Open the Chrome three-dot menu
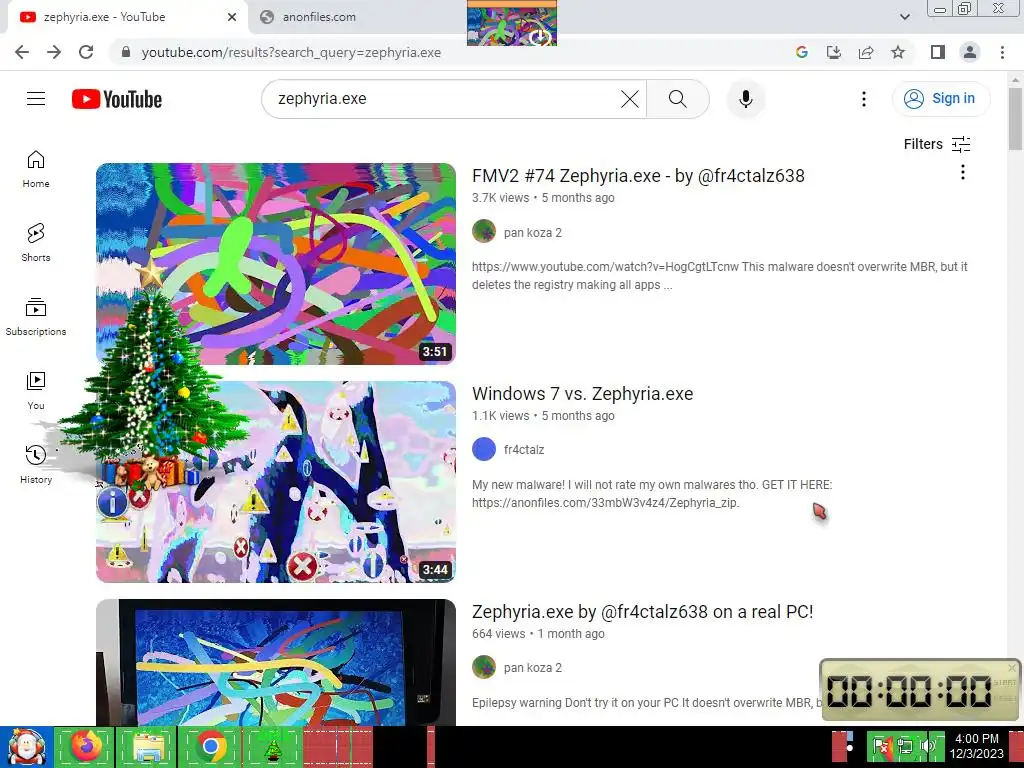This screenshot has height=768, width=1024. [x=1002, y=52]
